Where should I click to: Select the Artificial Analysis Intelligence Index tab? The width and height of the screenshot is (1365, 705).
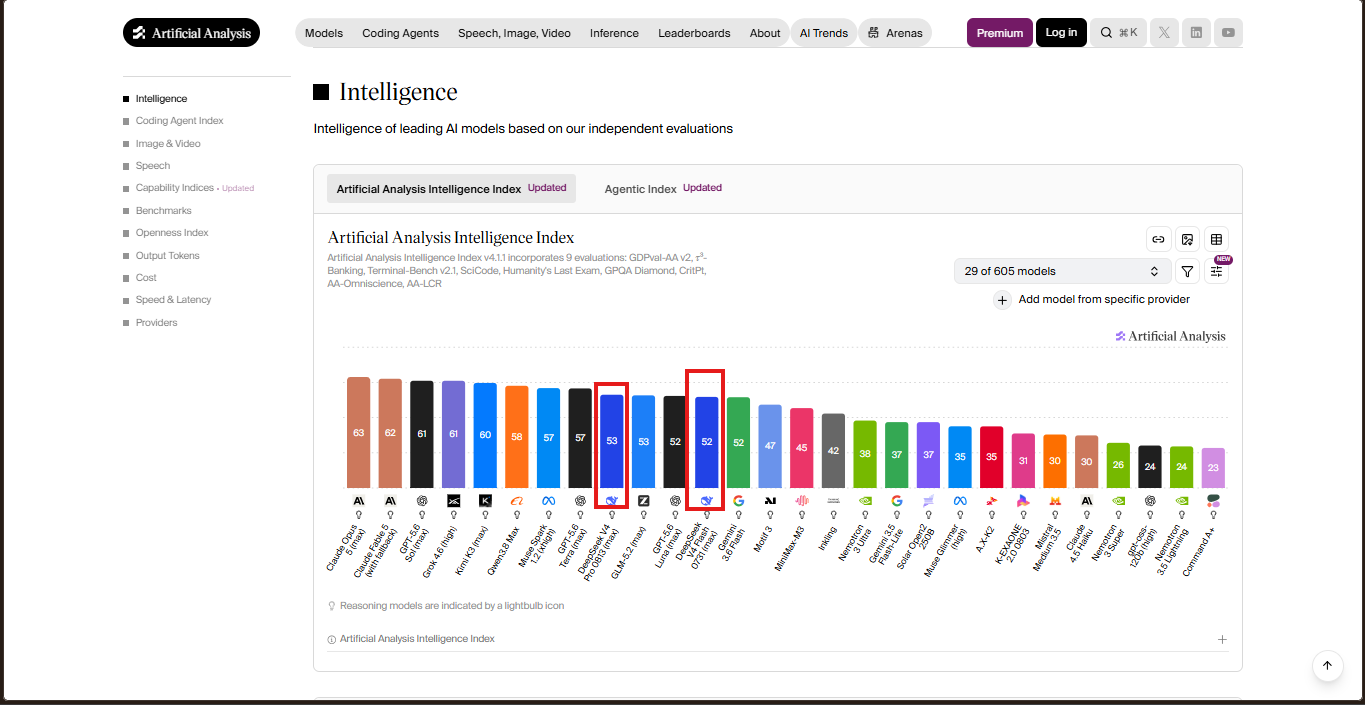pos(451,188)
